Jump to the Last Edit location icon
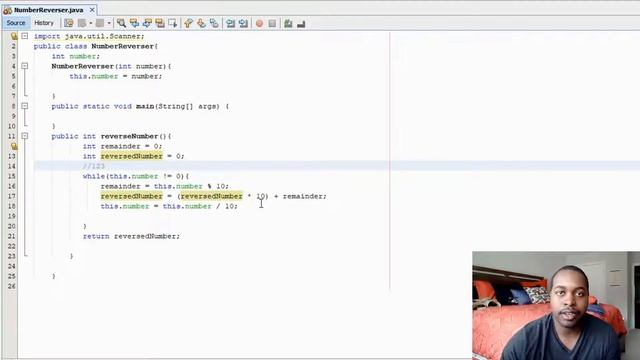The image size is (640, 360). tap(69, 23)
